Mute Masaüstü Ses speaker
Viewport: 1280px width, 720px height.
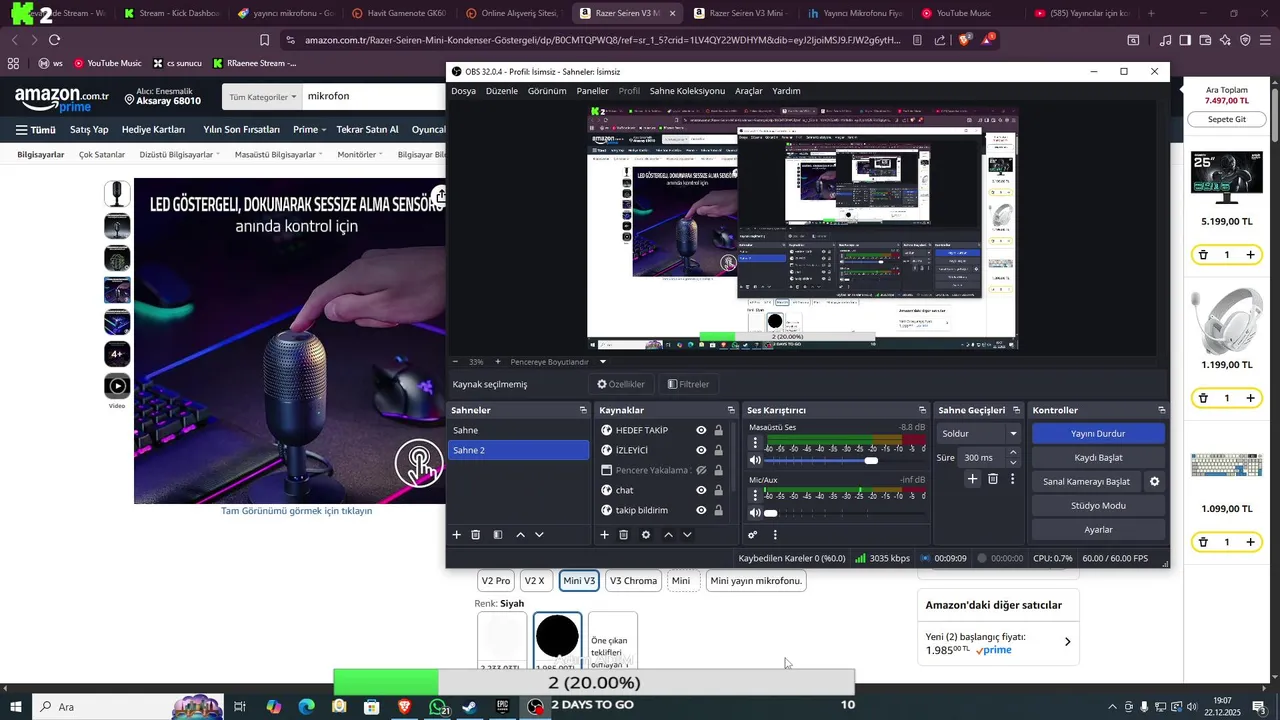click(755, 460)
